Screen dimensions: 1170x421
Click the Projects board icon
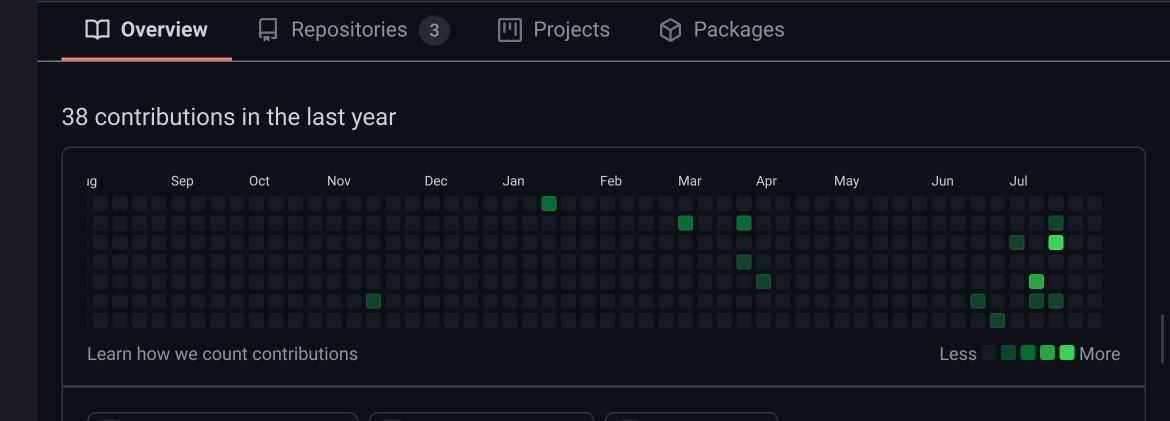(510, 30)
